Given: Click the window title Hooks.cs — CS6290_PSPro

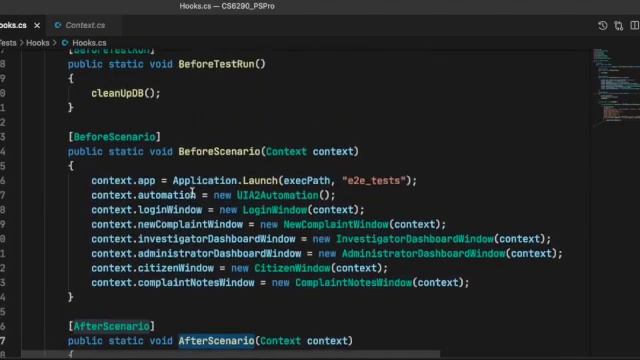Looking at the screenshot, I should coord(227,6).
